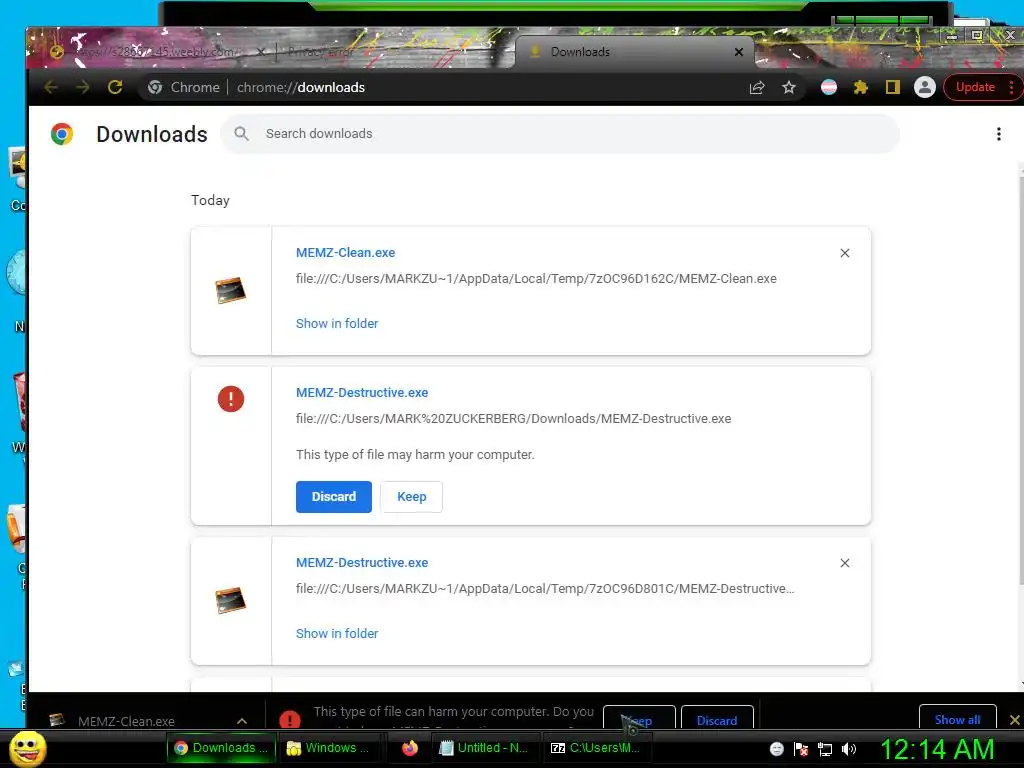Click the red Update button in Chrome

coord(975,88)
